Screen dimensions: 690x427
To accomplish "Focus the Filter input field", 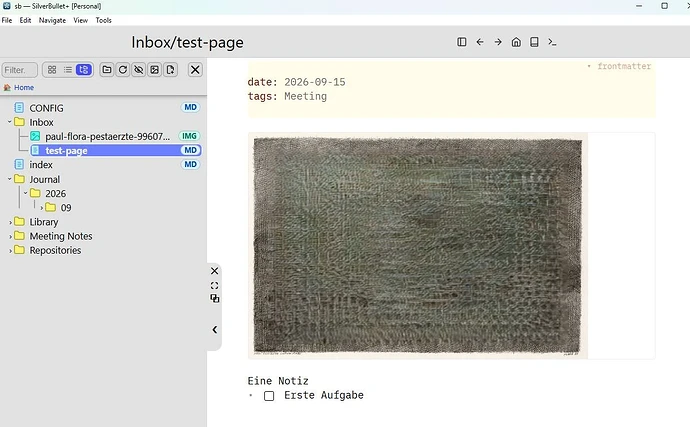I will [20, 70].
